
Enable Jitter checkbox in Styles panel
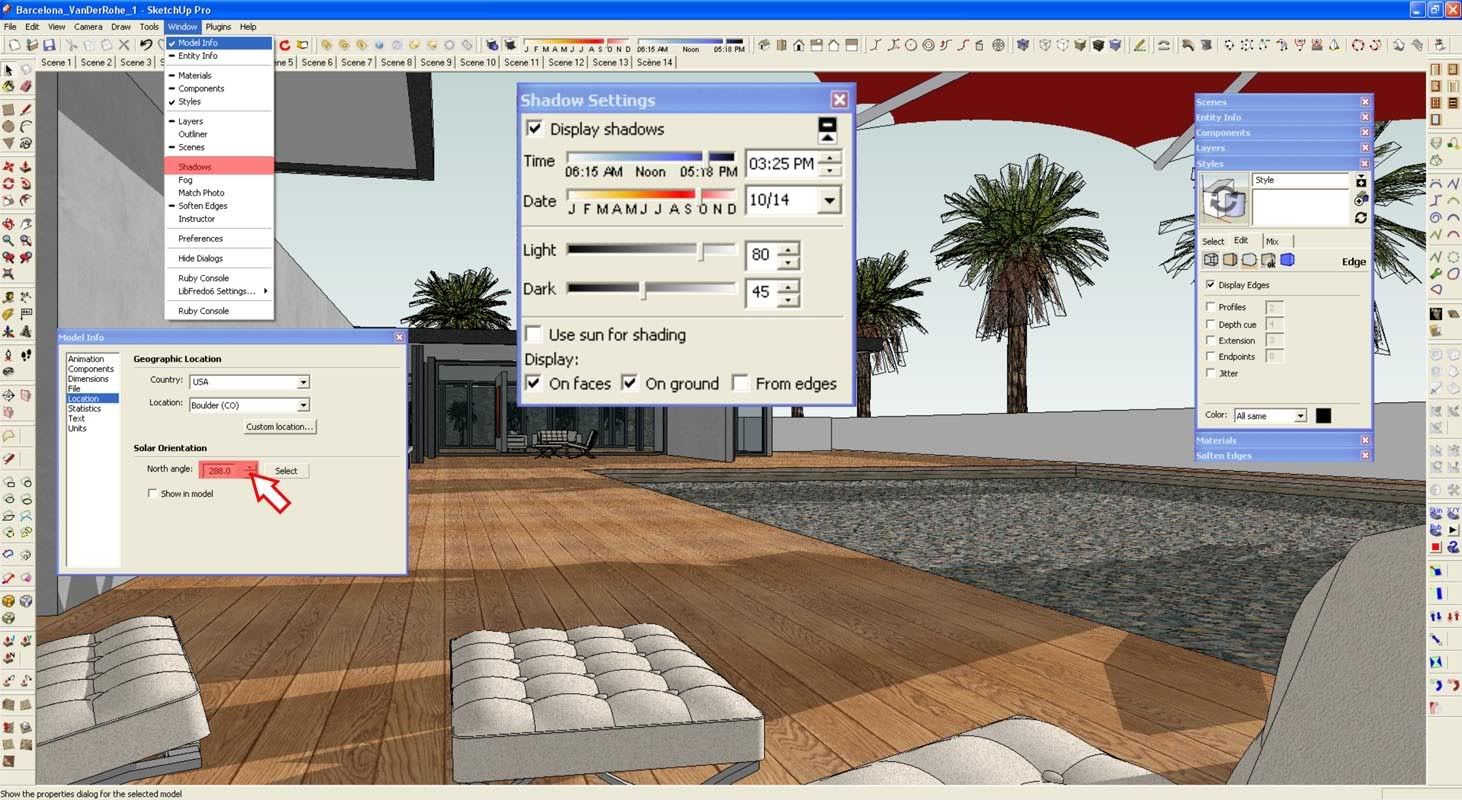pos(1211,373)
